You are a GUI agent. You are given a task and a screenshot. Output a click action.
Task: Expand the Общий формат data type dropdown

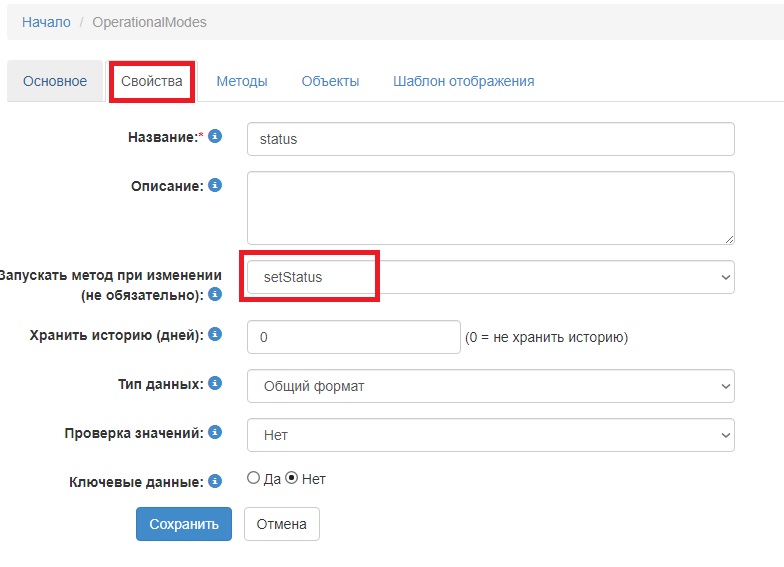(x=490, y=386)
